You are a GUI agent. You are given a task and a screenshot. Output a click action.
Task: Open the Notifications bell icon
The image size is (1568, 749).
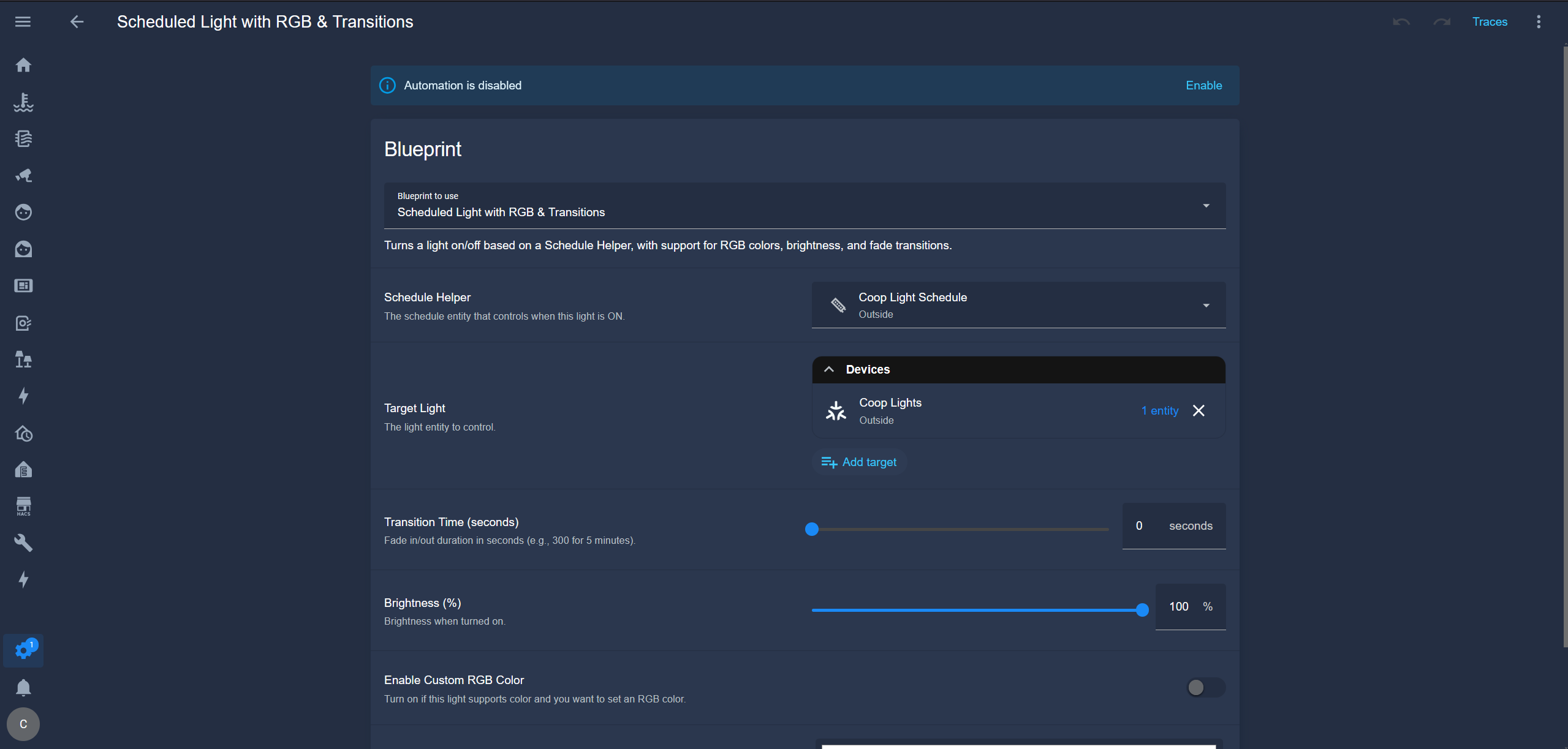tap(23, 688)
